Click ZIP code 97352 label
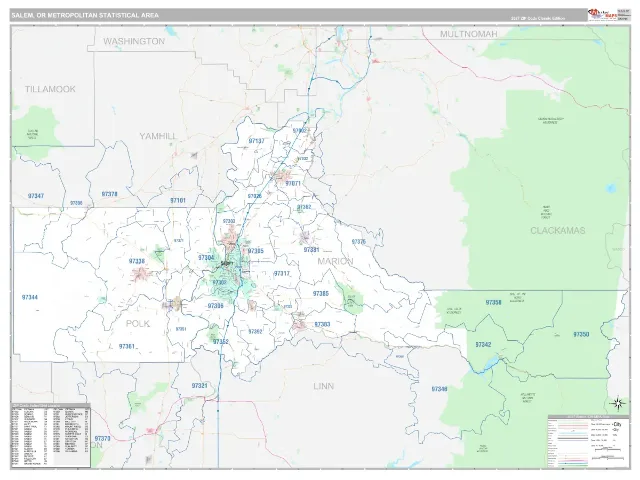This screenshot has width=640, height=480. pos(220,342)
